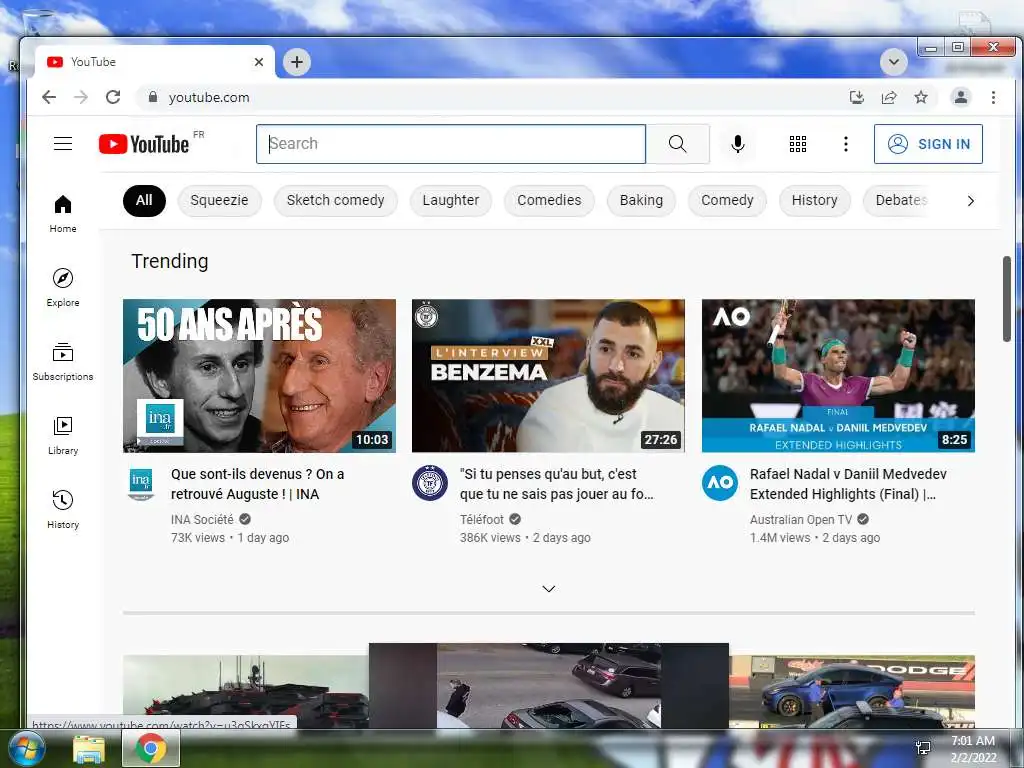Screen dimensions: 1024x768
Task: Click inside the YouTube Search field
Action: (x=451, y=144)
